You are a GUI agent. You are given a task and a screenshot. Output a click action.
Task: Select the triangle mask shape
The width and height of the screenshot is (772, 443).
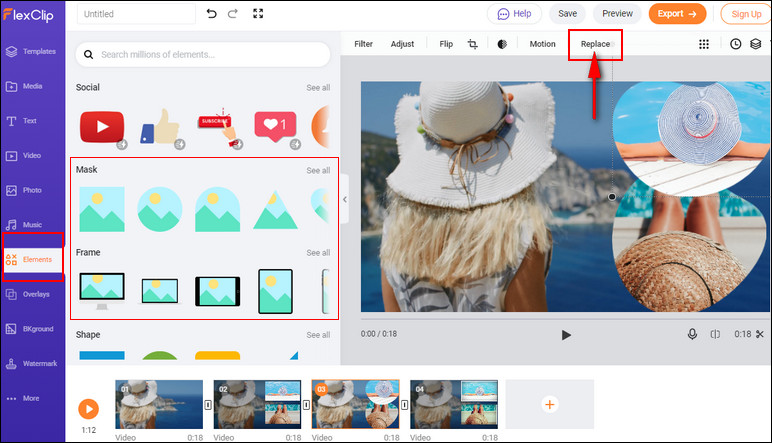point(275,211)
